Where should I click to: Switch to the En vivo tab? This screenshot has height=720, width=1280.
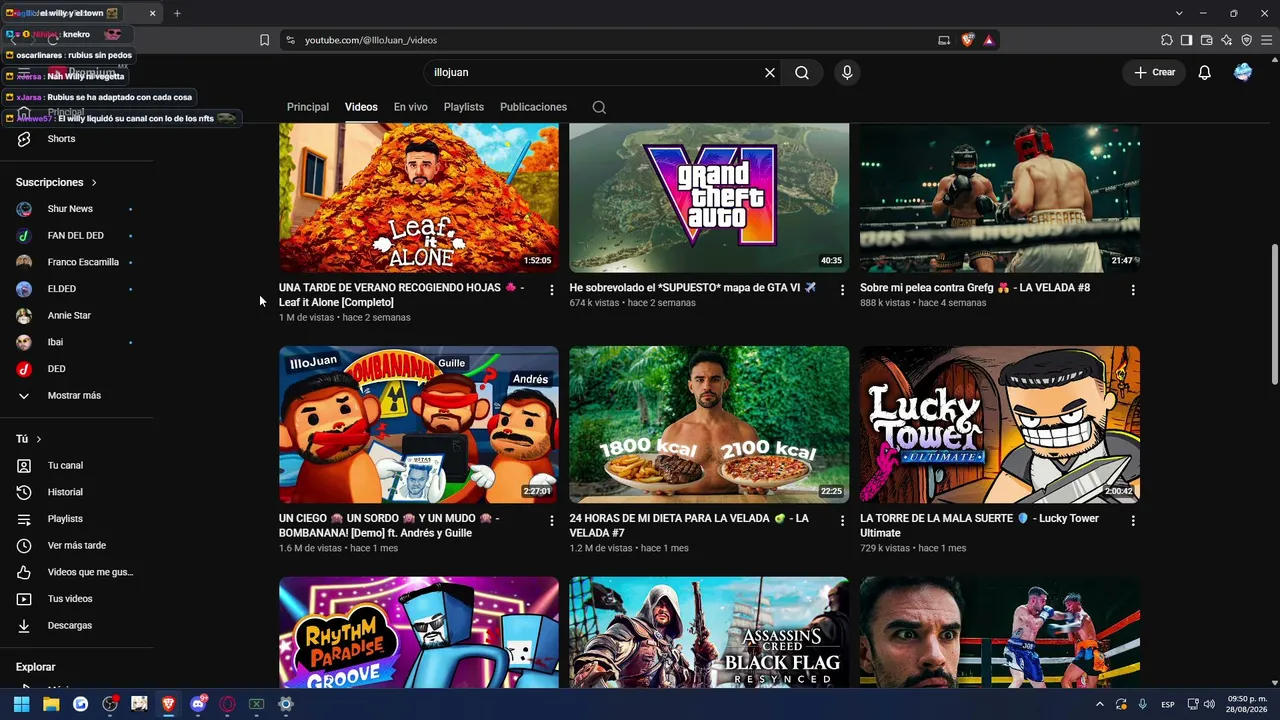411,107
